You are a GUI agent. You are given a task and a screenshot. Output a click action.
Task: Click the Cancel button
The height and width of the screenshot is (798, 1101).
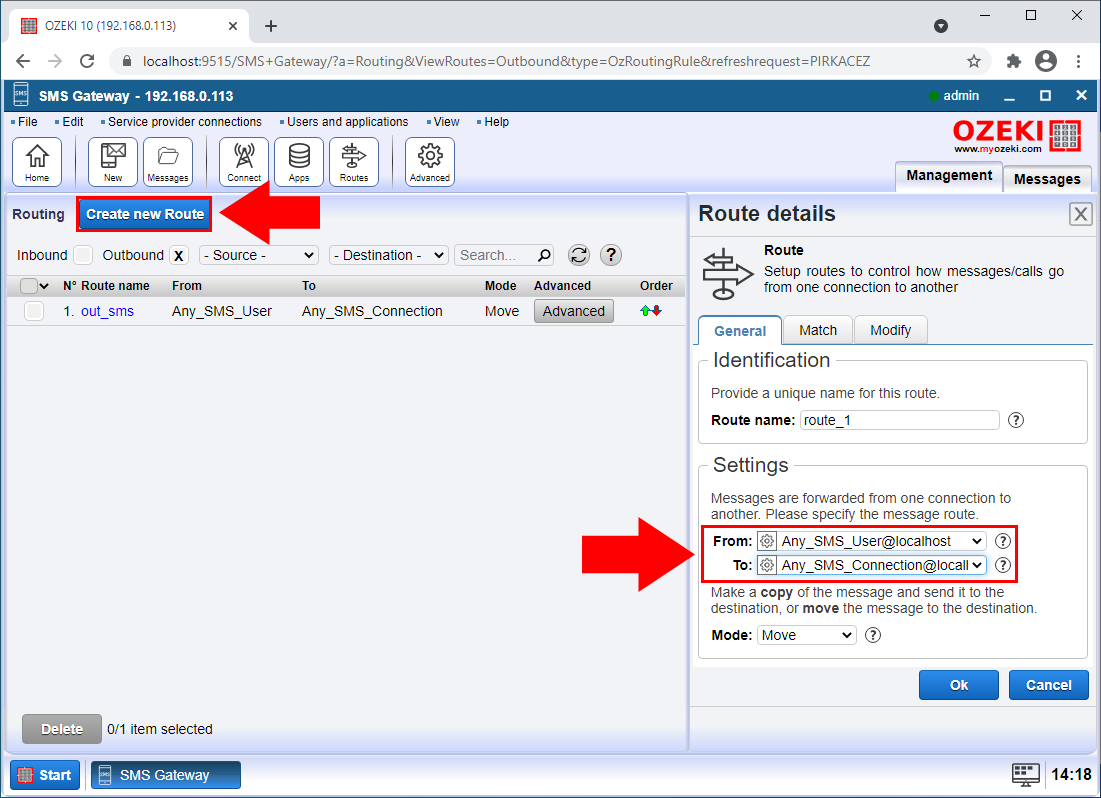(1048, 685)
